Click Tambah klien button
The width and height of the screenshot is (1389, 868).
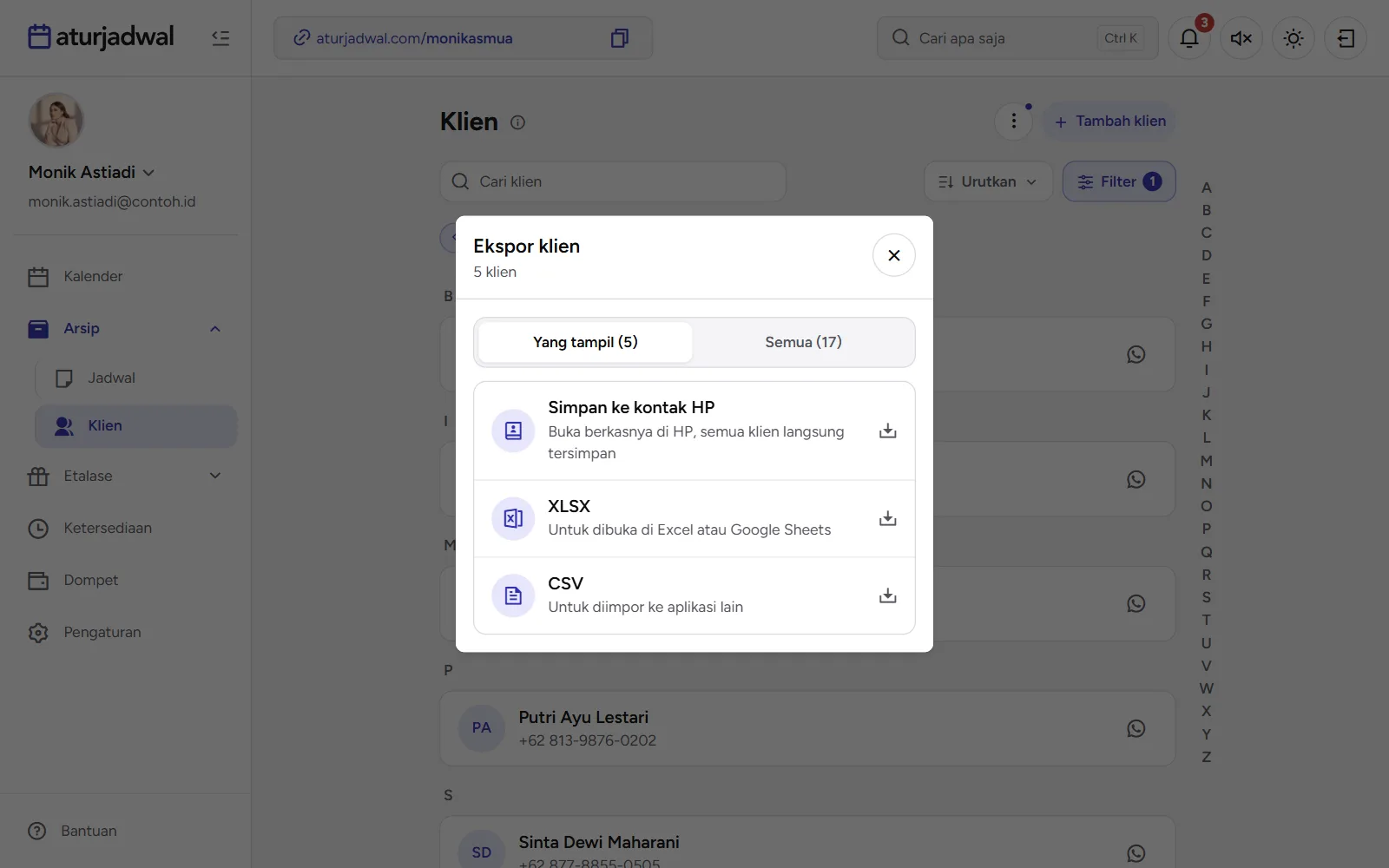point(1109,122)
